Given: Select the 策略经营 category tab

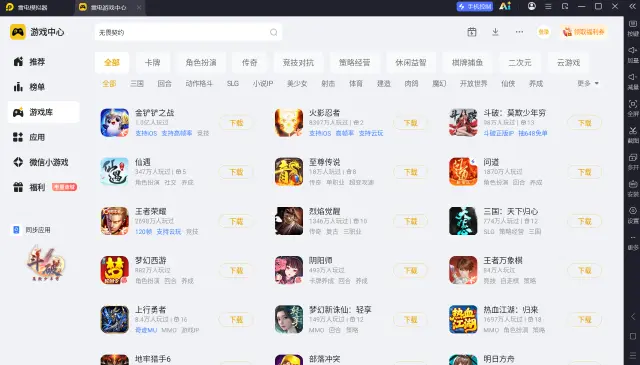Looking at the screenshot, I should [354, 62].
